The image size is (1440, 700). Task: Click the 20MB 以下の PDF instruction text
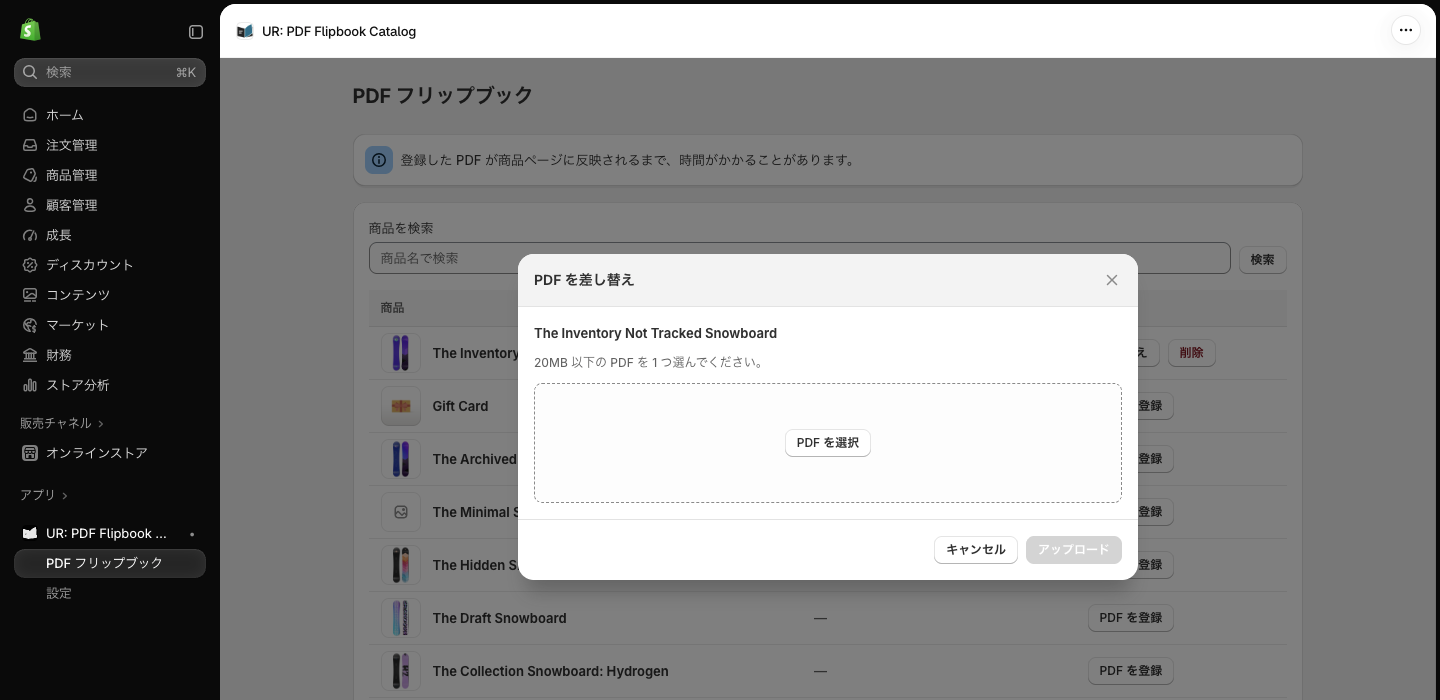click(651, 362)
